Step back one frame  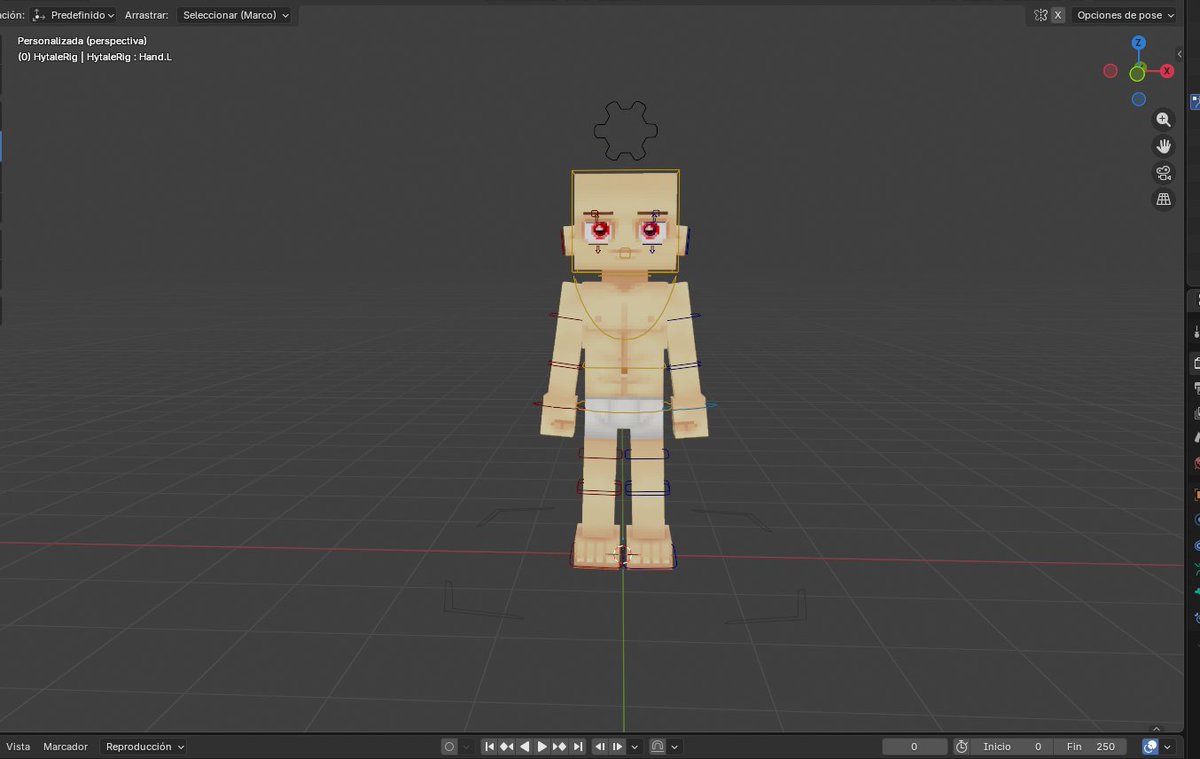coord(600,746)
